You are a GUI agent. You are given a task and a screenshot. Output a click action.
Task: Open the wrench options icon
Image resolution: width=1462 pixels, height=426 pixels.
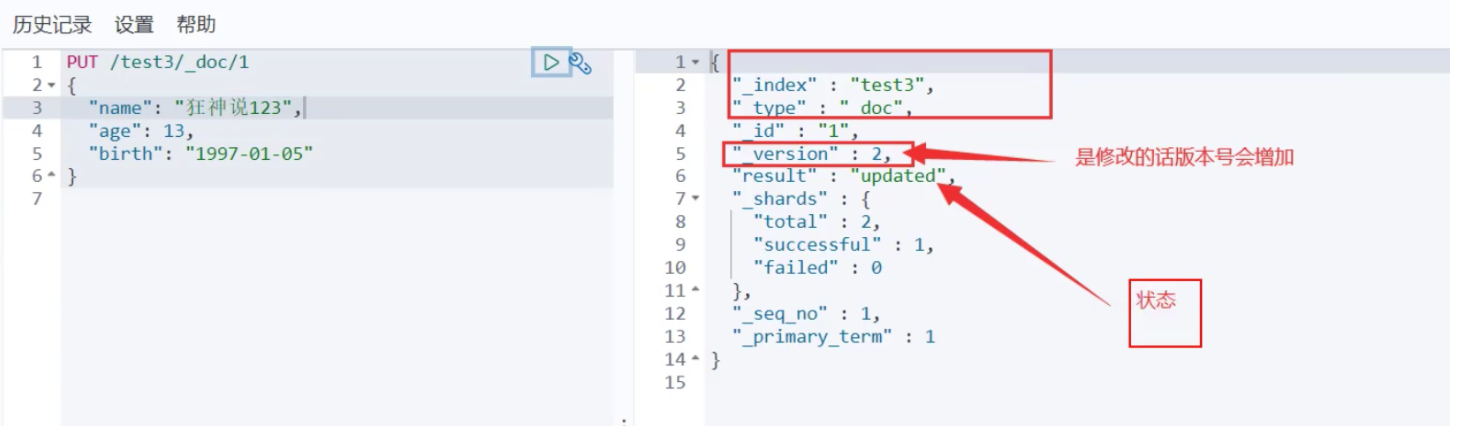[x=581, y=63]
